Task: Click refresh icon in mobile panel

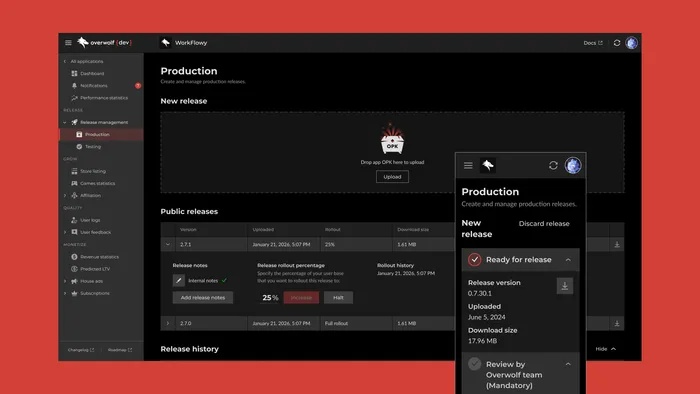Action: 553,166
